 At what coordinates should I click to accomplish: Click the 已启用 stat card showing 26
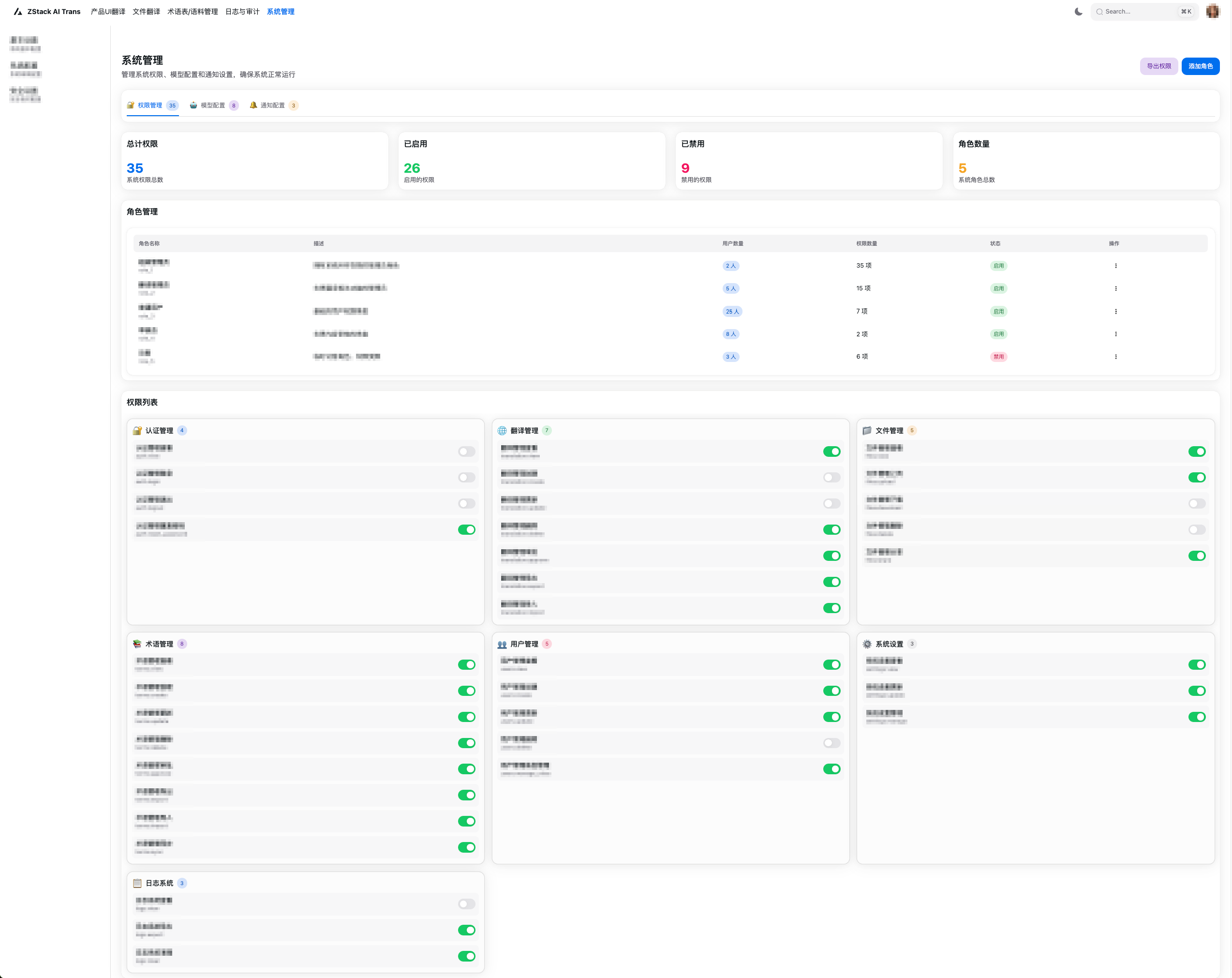click(532, 161)
